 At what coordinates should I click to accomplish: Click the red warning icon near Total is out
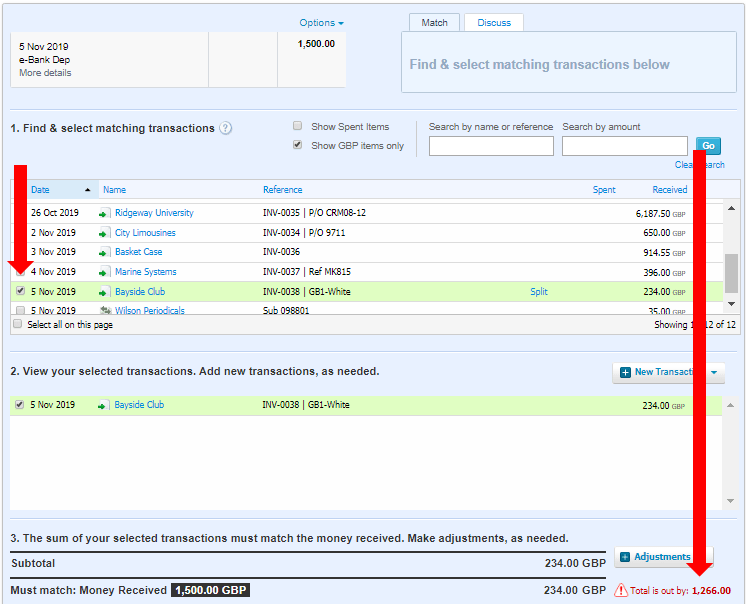pyautogui.click(x=621, y=590)
